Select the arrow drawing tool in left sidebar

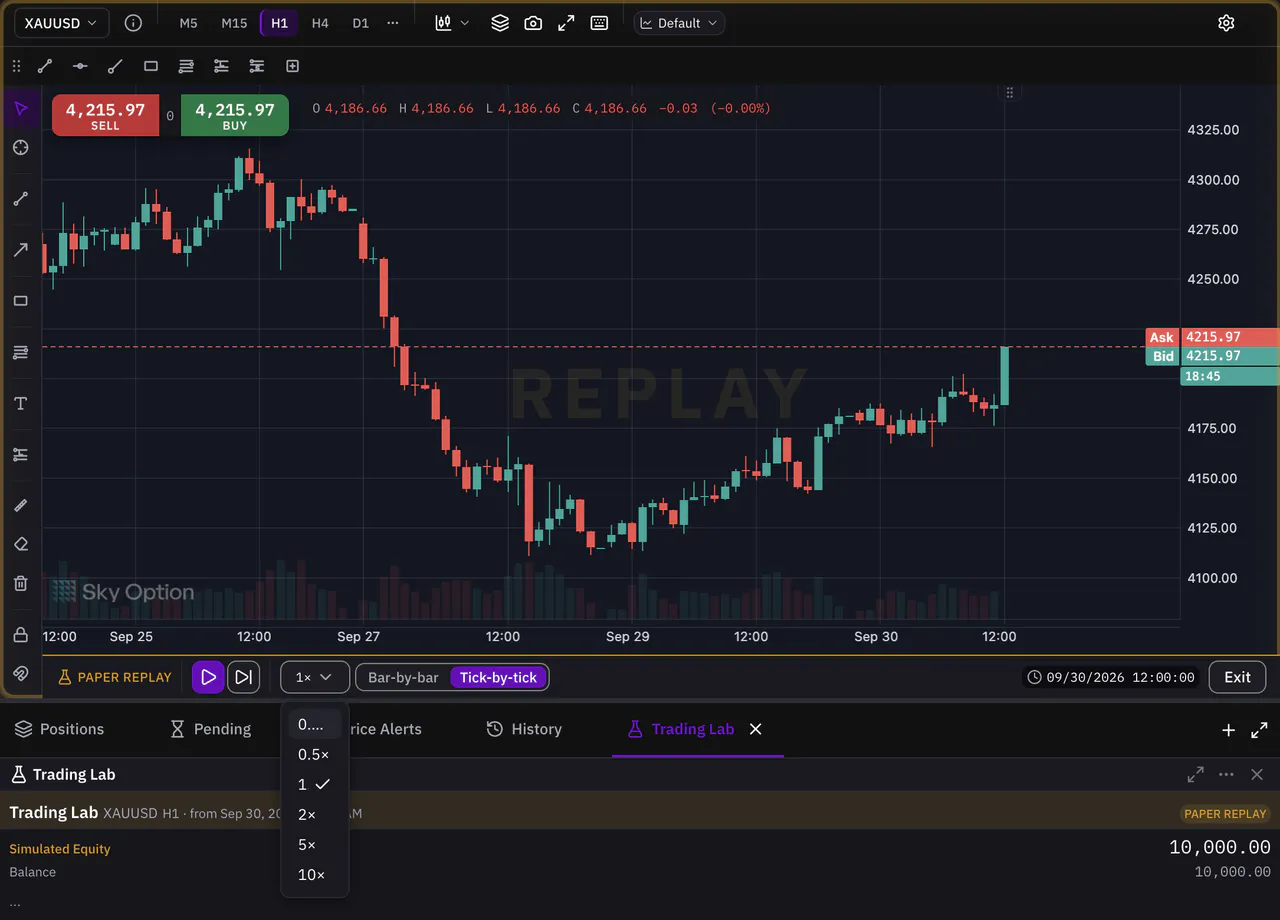coord(20,250)
